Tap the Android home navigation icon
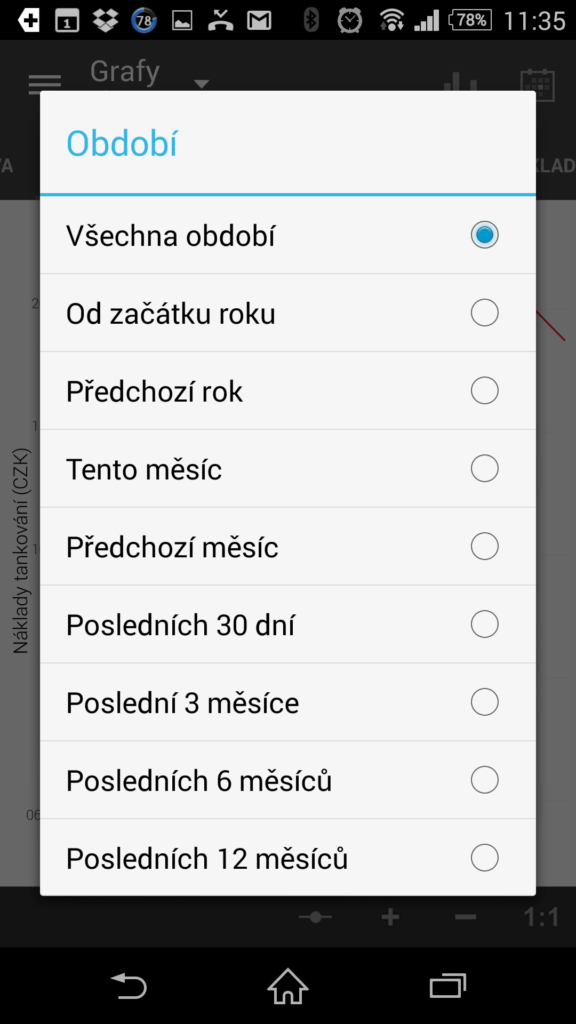Screen dimensions: 576x1024 [287, 985]
